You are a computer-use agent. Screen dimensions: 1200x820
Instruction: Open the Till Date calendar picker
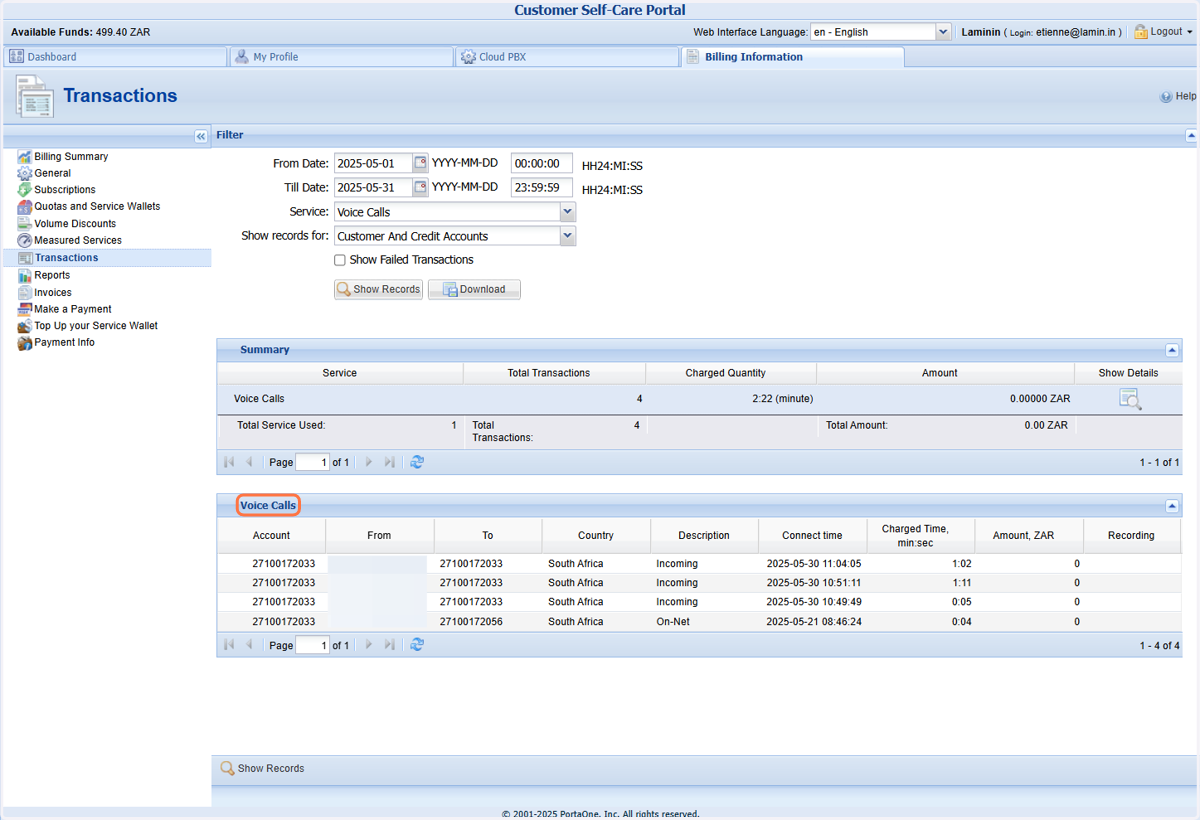[x=420, y=188]
